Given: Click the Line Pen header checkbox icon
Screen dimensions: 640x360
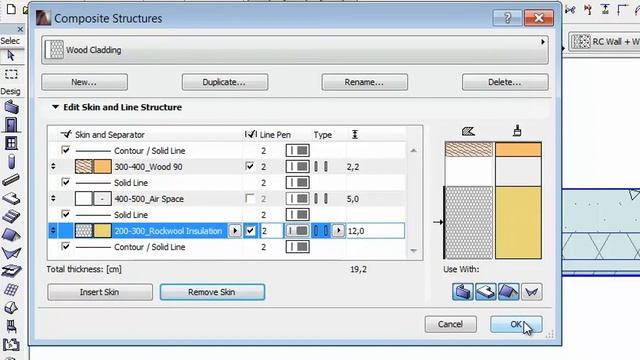Looking at the screenshot, I should 251,134.
